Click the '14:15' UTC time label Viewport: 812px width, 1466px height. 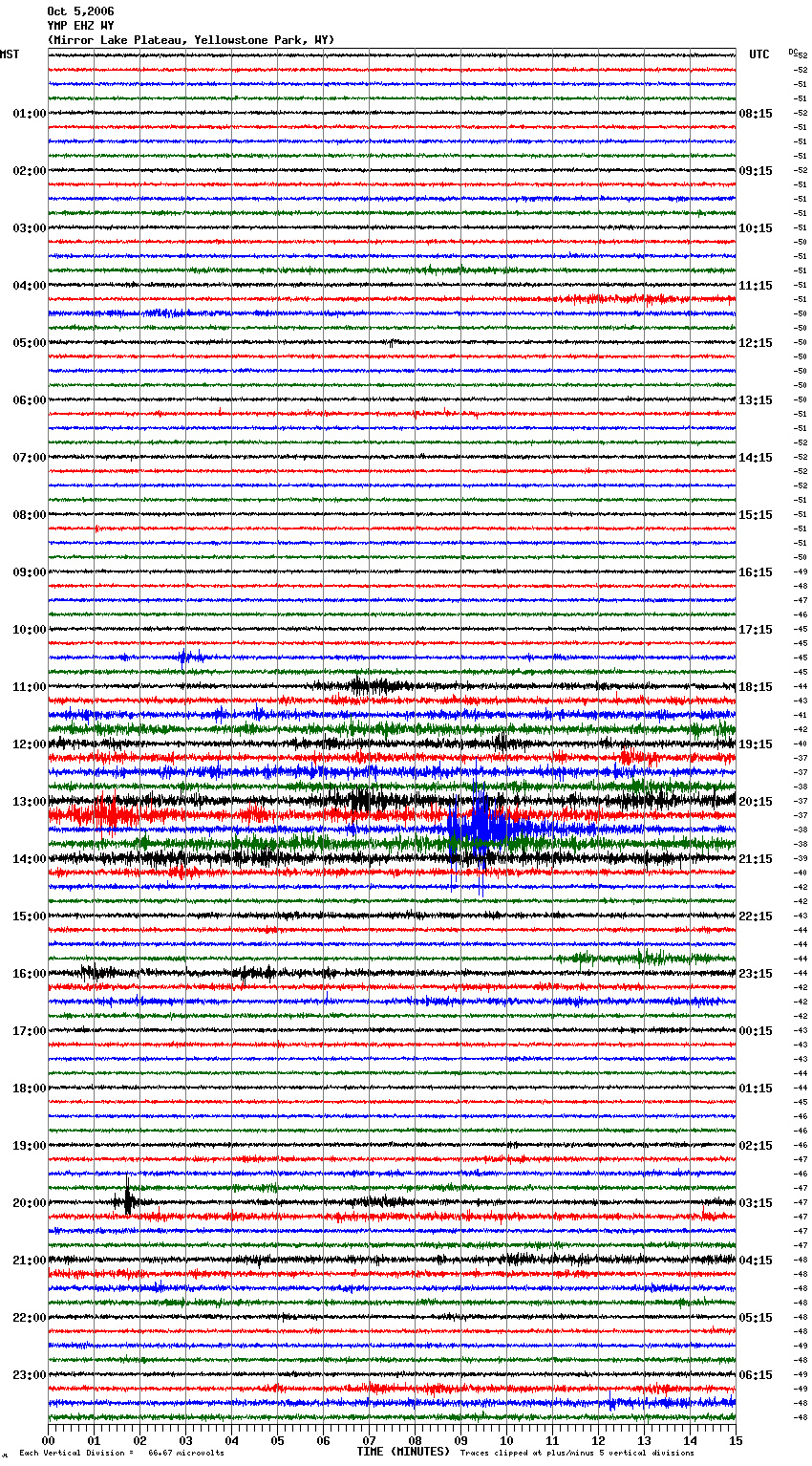tap(756, 458)
